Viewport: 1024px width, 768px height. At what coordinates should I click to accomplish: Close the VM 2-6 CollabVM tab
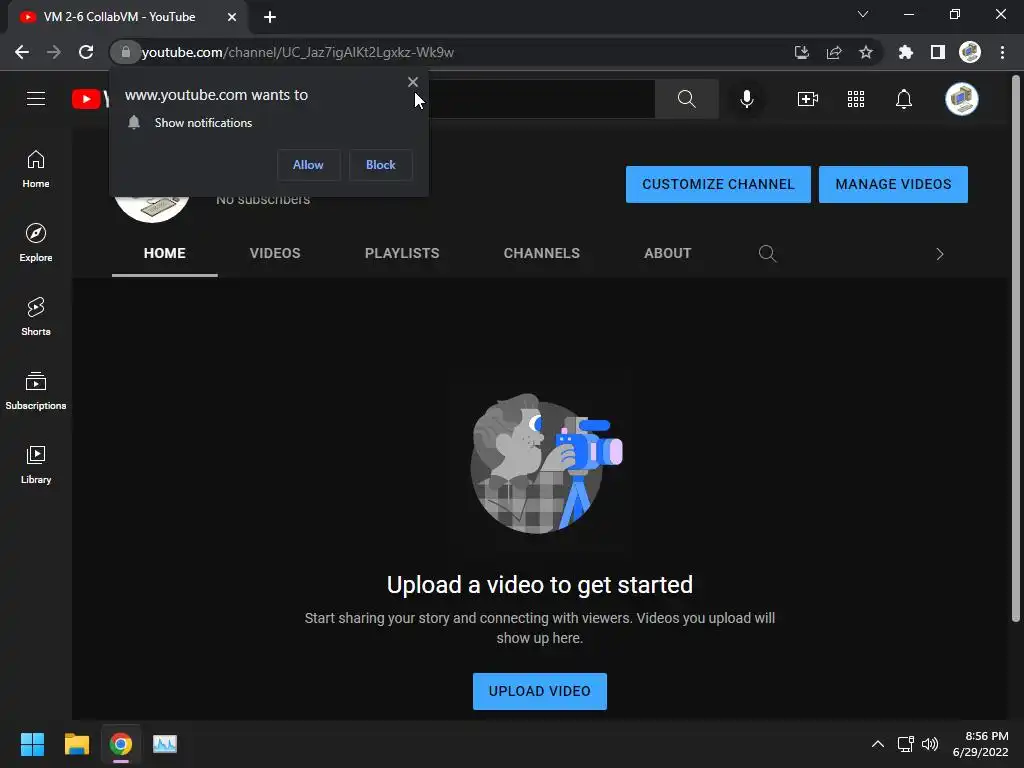point(232,17)
